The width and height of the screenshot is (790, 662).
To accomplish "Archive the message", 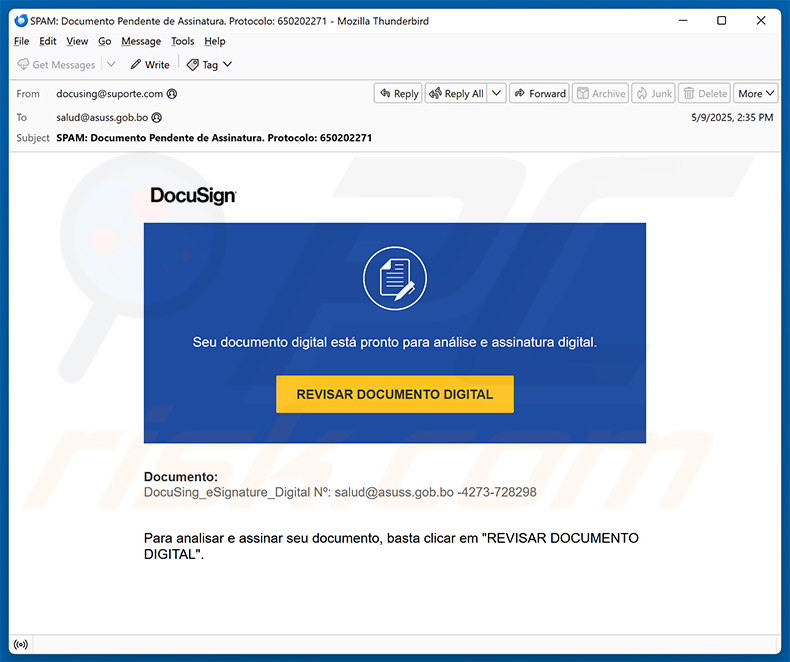I will point(601,94).
